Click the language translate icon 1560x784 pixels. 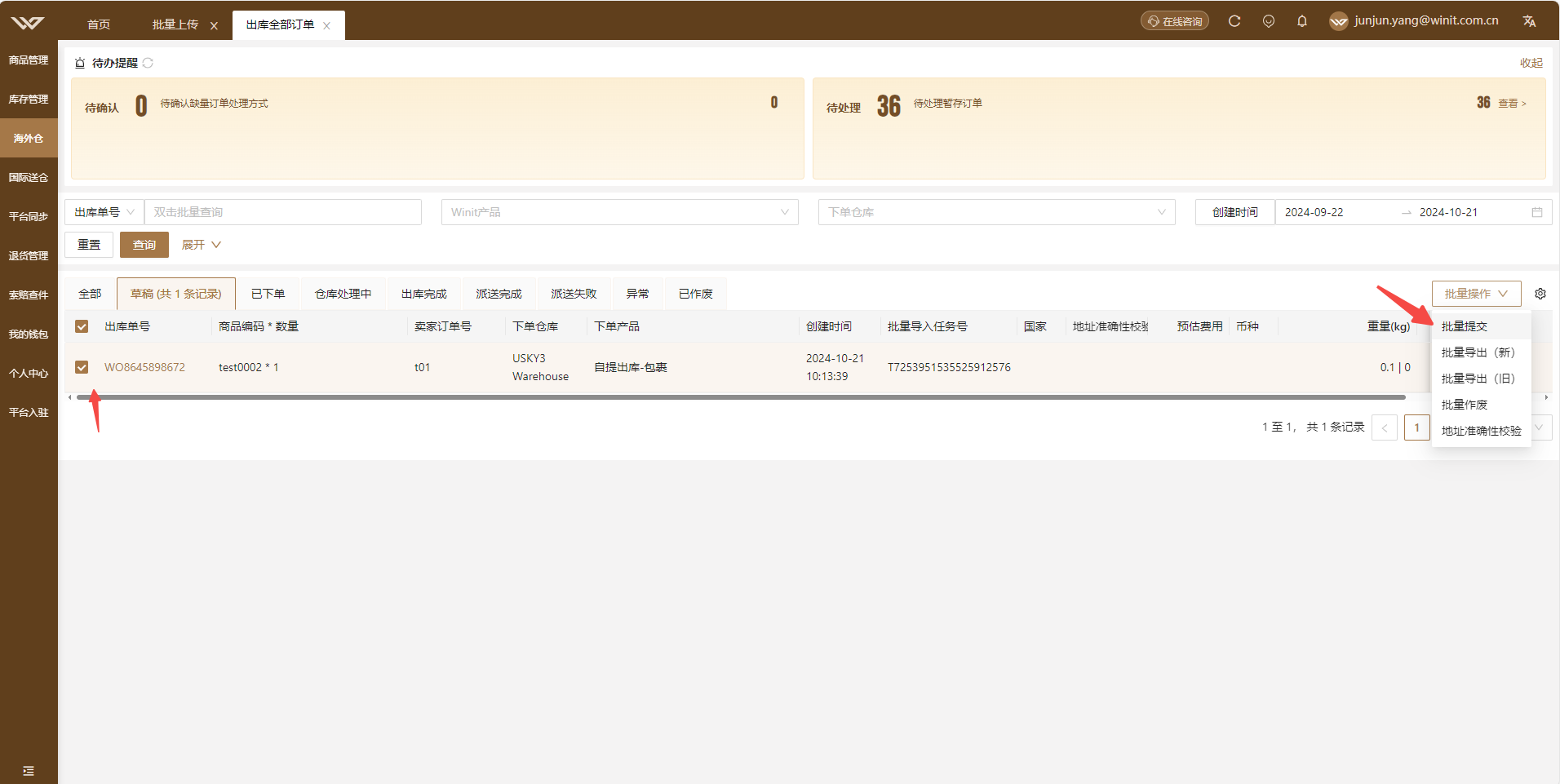pyautogui.click(x=1530, y=21)
